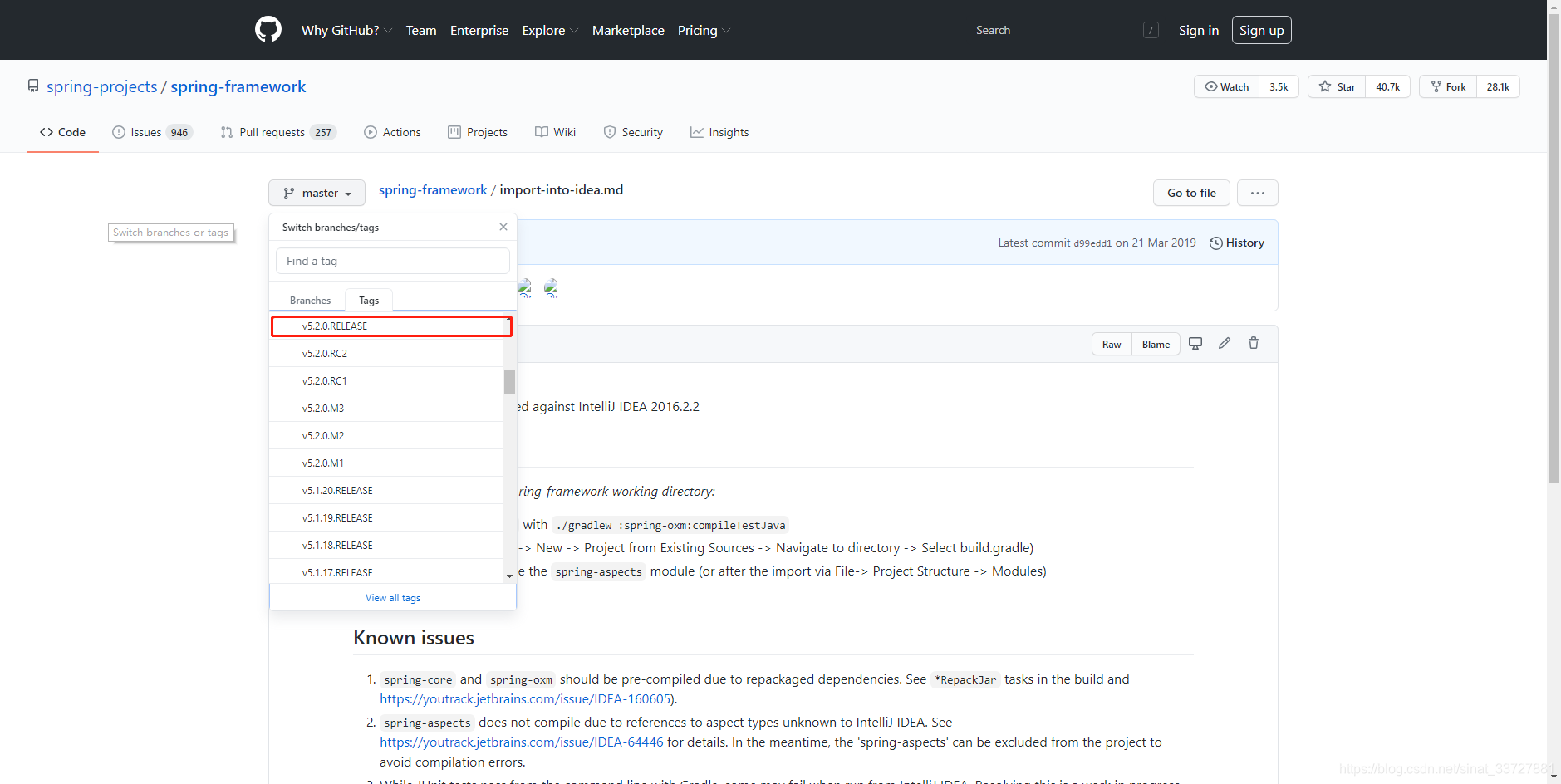The image size is (1561, 784).
Task: Open the display source desktop icon
Action: (x=1195, y=343)
